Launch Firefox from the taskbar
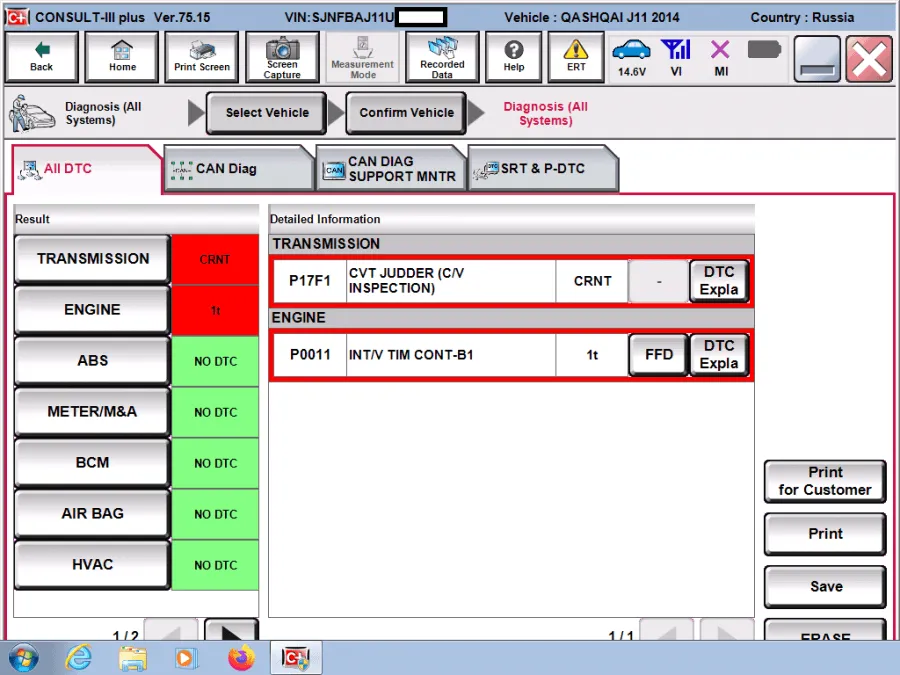 [241, 658]
